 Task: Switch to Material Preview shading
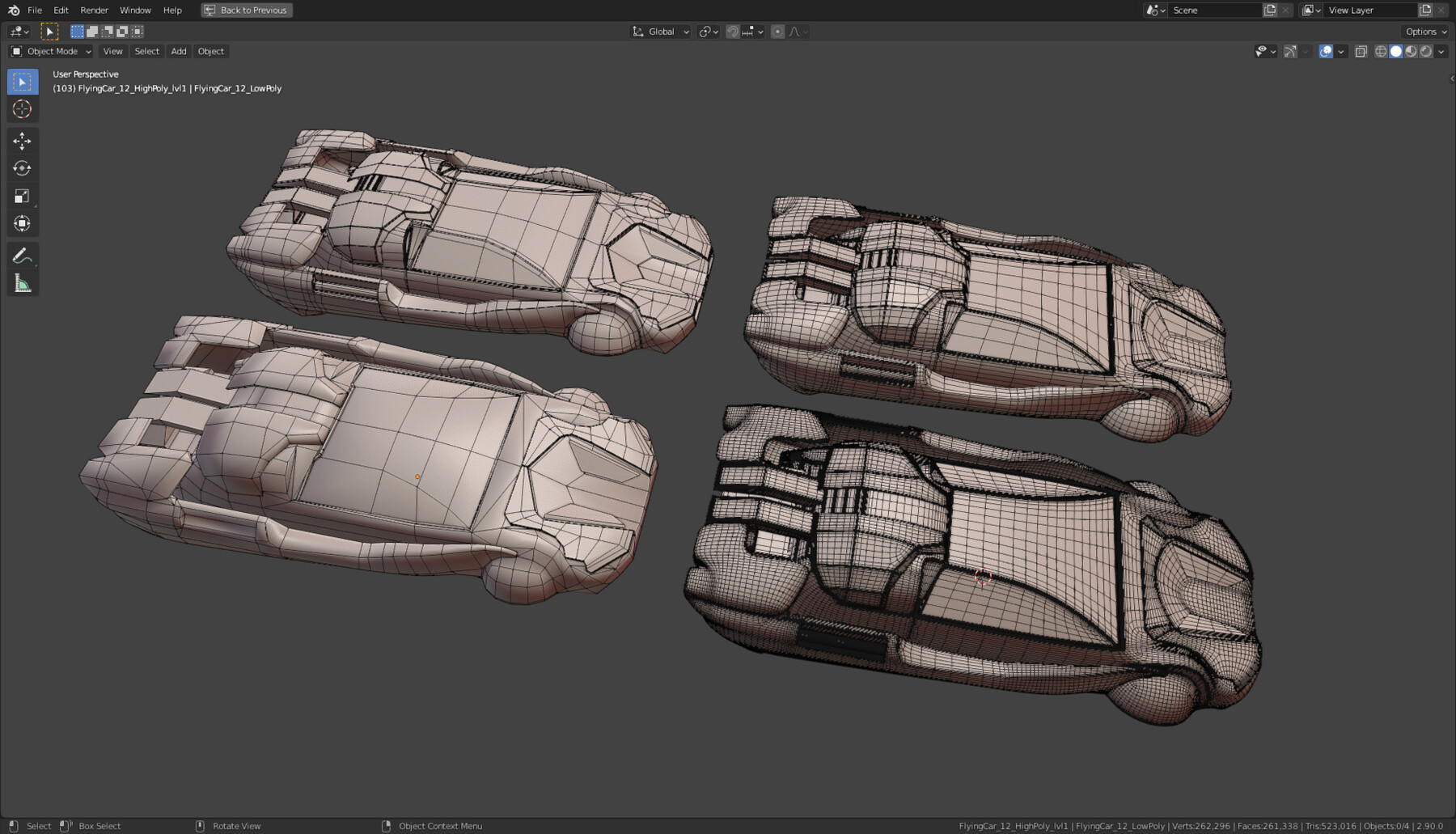tap(1411, 51)
